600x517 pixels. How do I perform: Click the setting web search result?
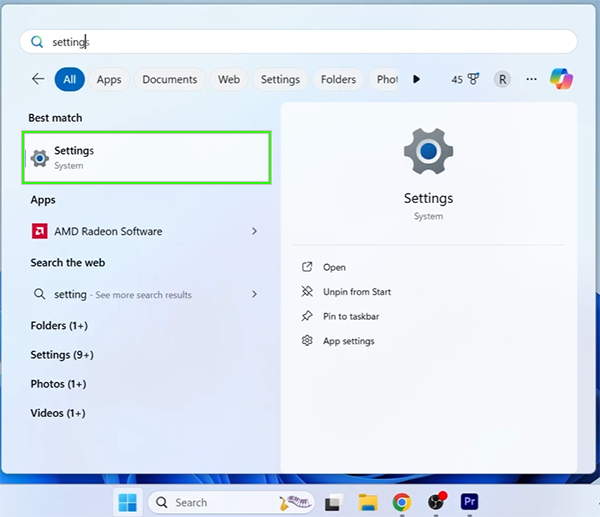tap(145, 294)
